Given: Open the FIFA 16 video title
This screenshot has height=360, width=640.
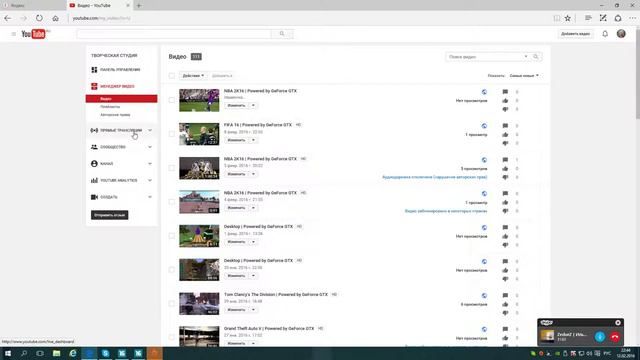Looking at the screenshot, I should point(258,125).
